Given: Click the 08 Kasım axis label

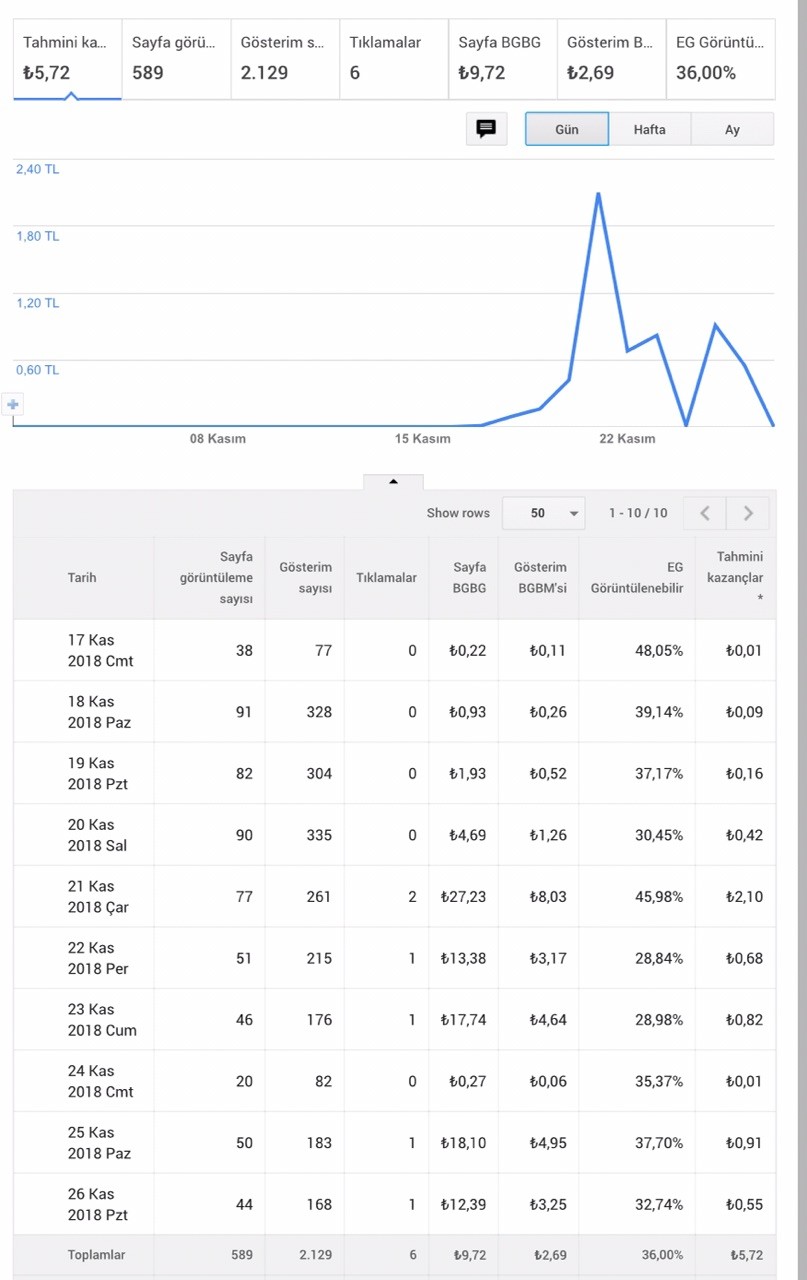Looking at the screenshot, I should click(x=218, y=438).
